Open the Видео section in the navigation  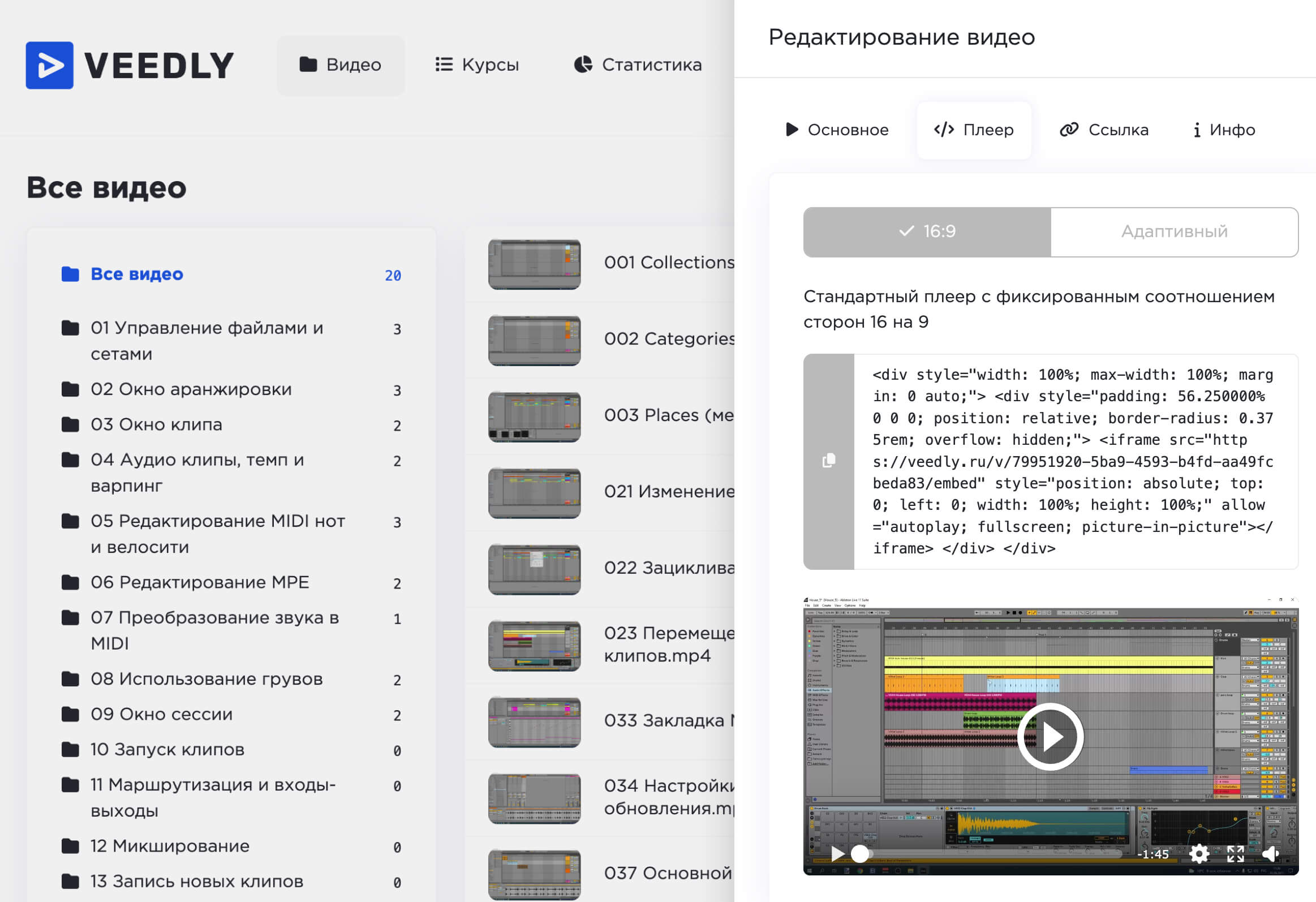point(341,65)
